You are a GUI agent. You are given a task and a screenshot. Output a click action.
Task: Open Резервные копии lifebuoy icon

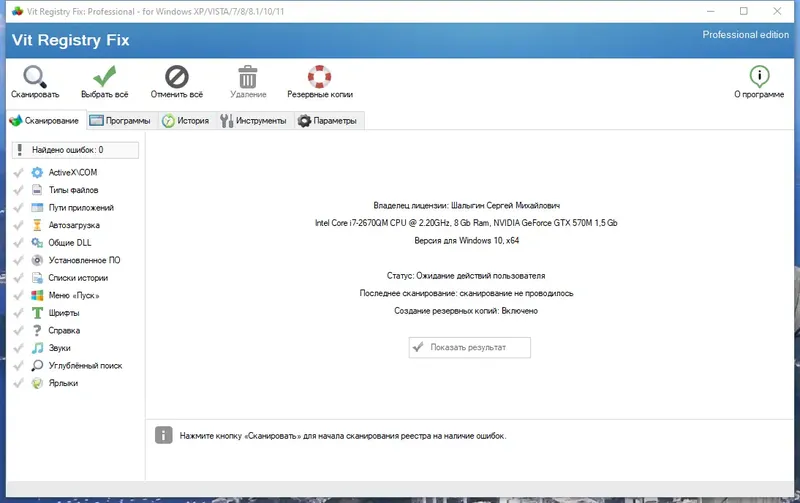(x=319, y=77)
